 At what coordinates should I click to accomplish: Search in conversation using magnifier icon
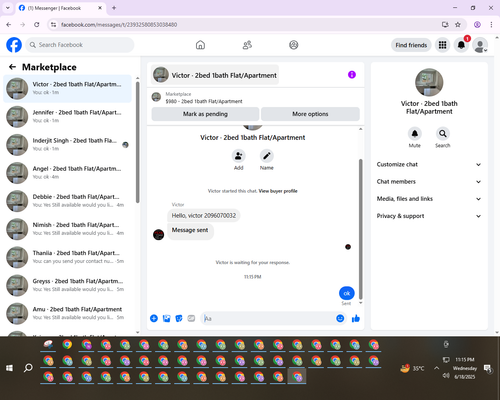coord(443,134)
